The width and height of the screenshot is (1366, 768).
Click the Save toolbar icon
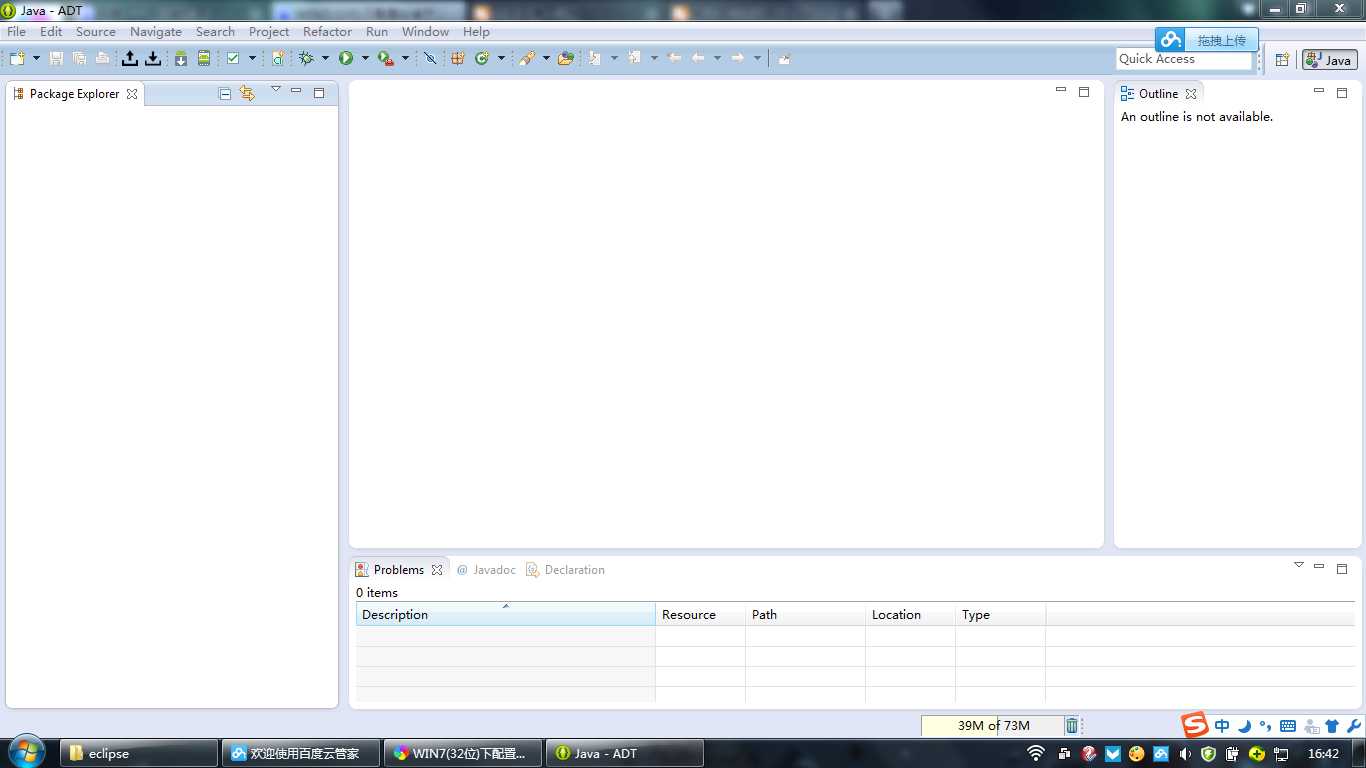(x=56, y=58)
